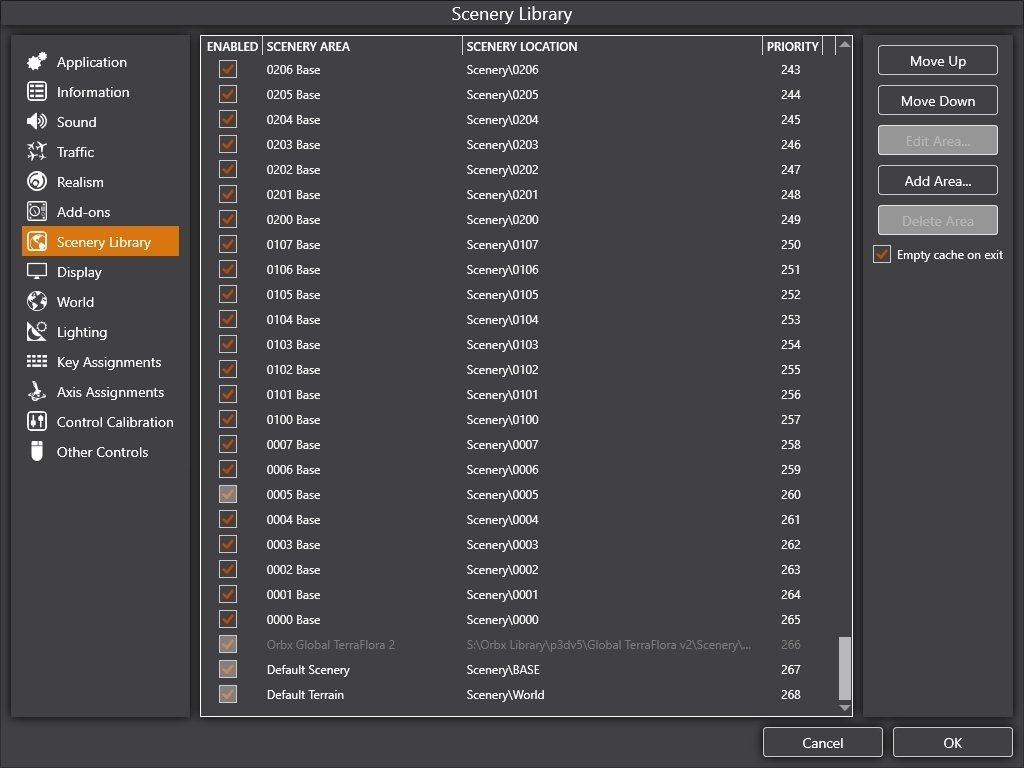Screen dimensions: 1024x768
Task: Uncheck the 0100 Base enabled checkbox
Action: coord(228,420)
